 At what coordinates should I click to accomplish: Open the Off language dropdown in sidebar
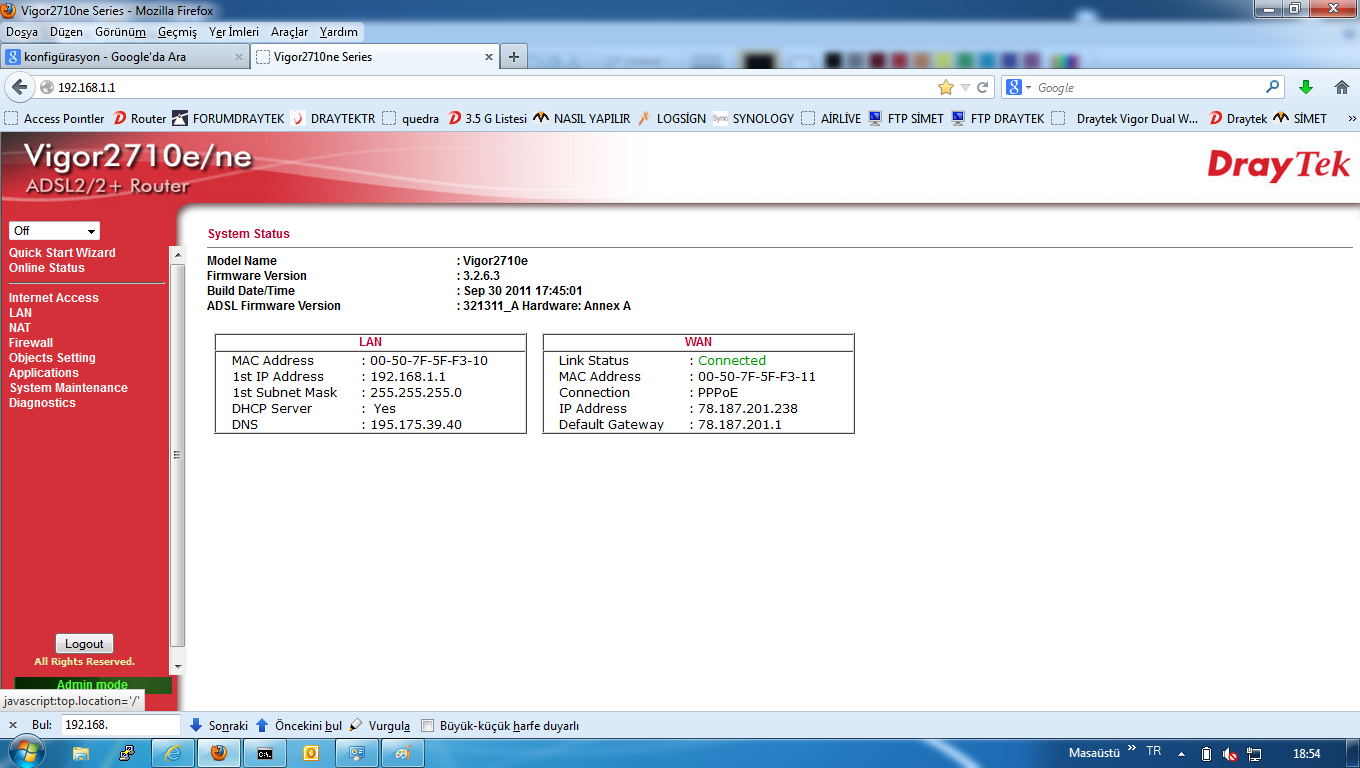(x=54, y=231)
